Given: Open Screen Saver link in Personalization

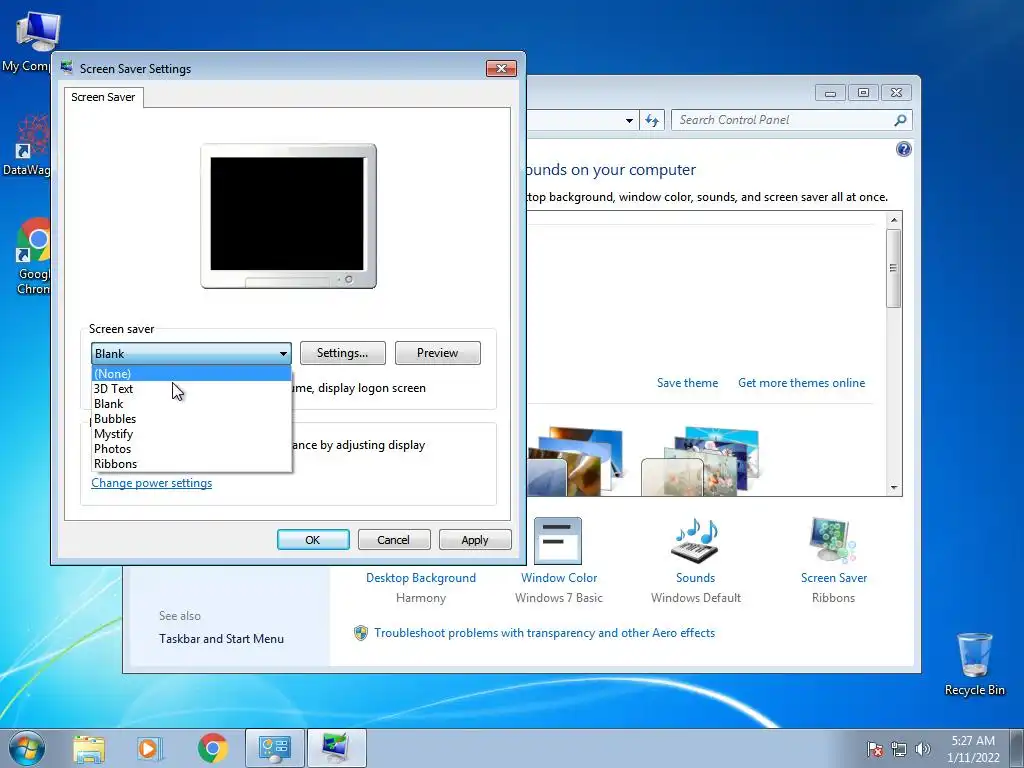Looking at the screenshot, I should click(x=834, y=577).
